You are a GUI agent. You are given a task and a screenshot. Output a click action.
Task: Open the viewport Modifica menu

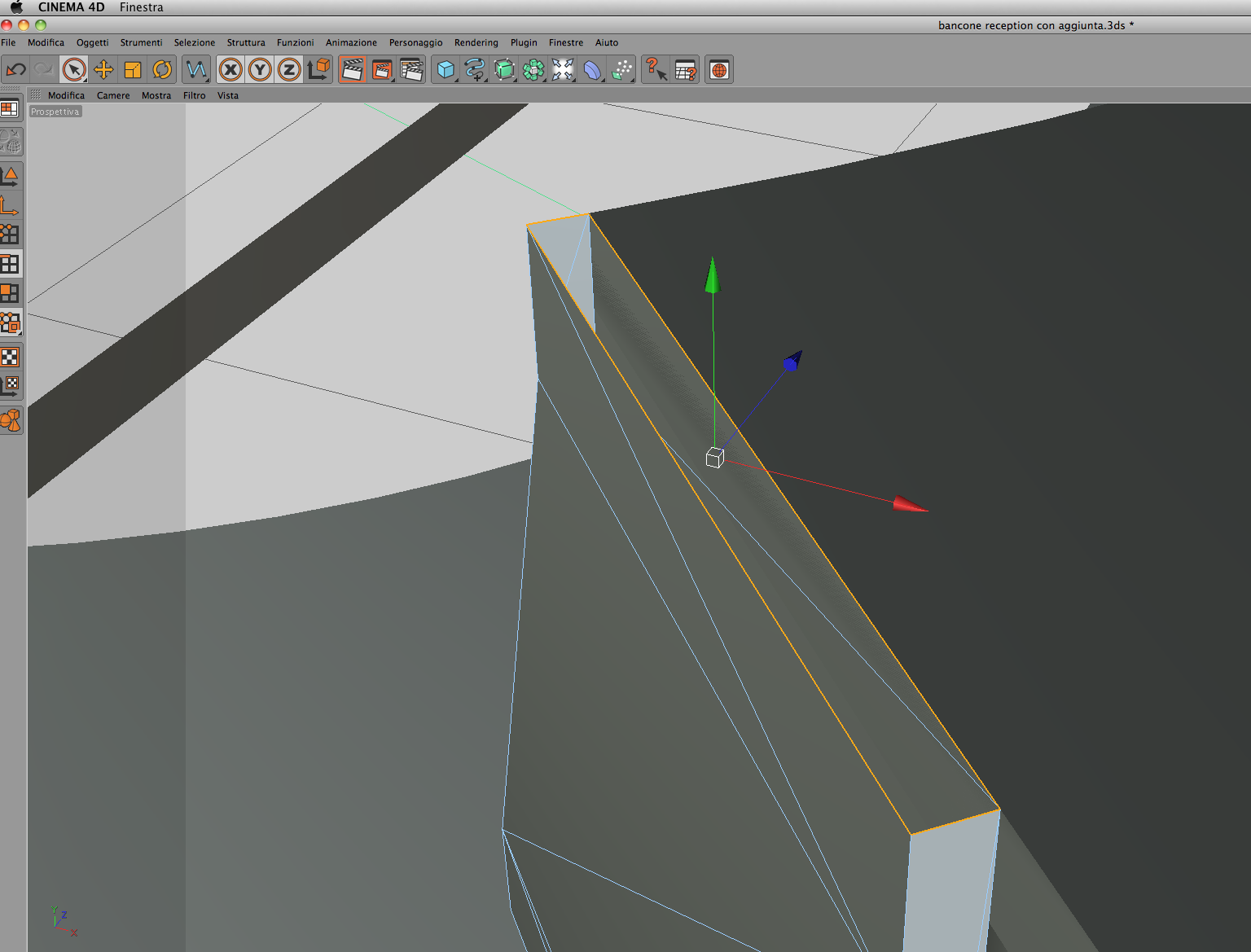coord(66,95)
